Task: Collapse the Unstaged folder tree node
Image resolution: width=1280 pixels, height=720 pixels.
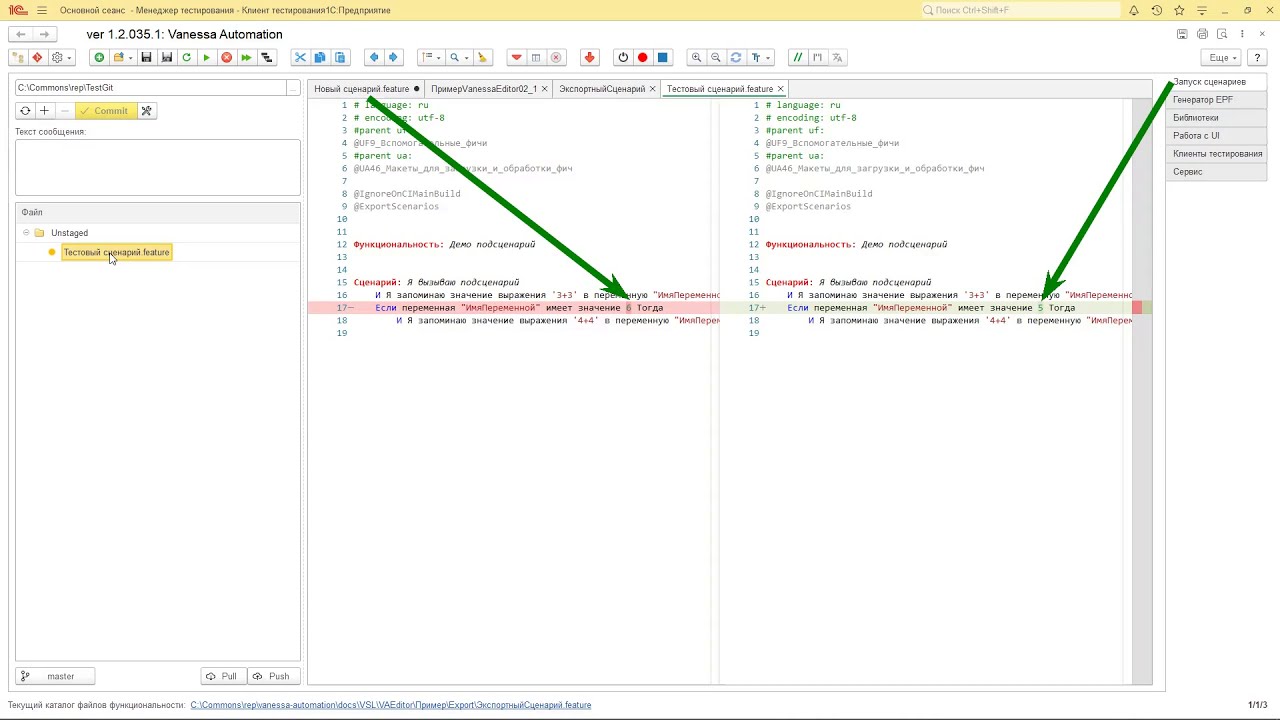Action: 26,233
